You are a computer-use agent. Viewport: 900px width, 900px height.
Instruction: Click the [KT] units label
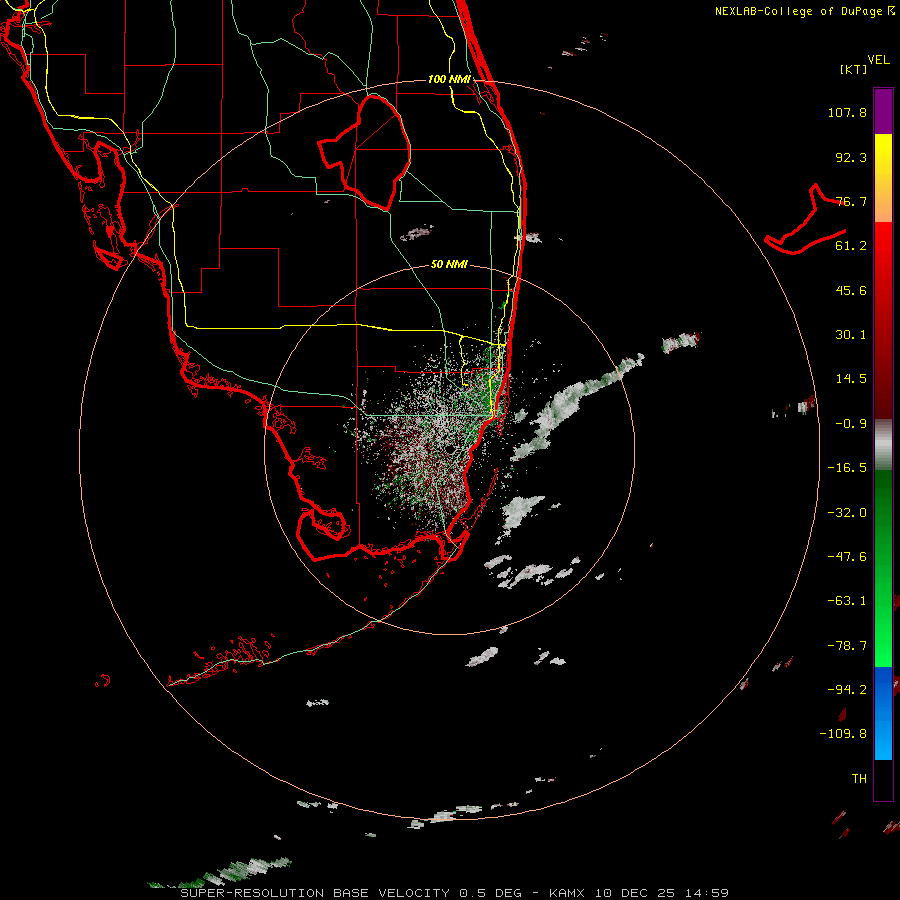[x=854, y=69]
